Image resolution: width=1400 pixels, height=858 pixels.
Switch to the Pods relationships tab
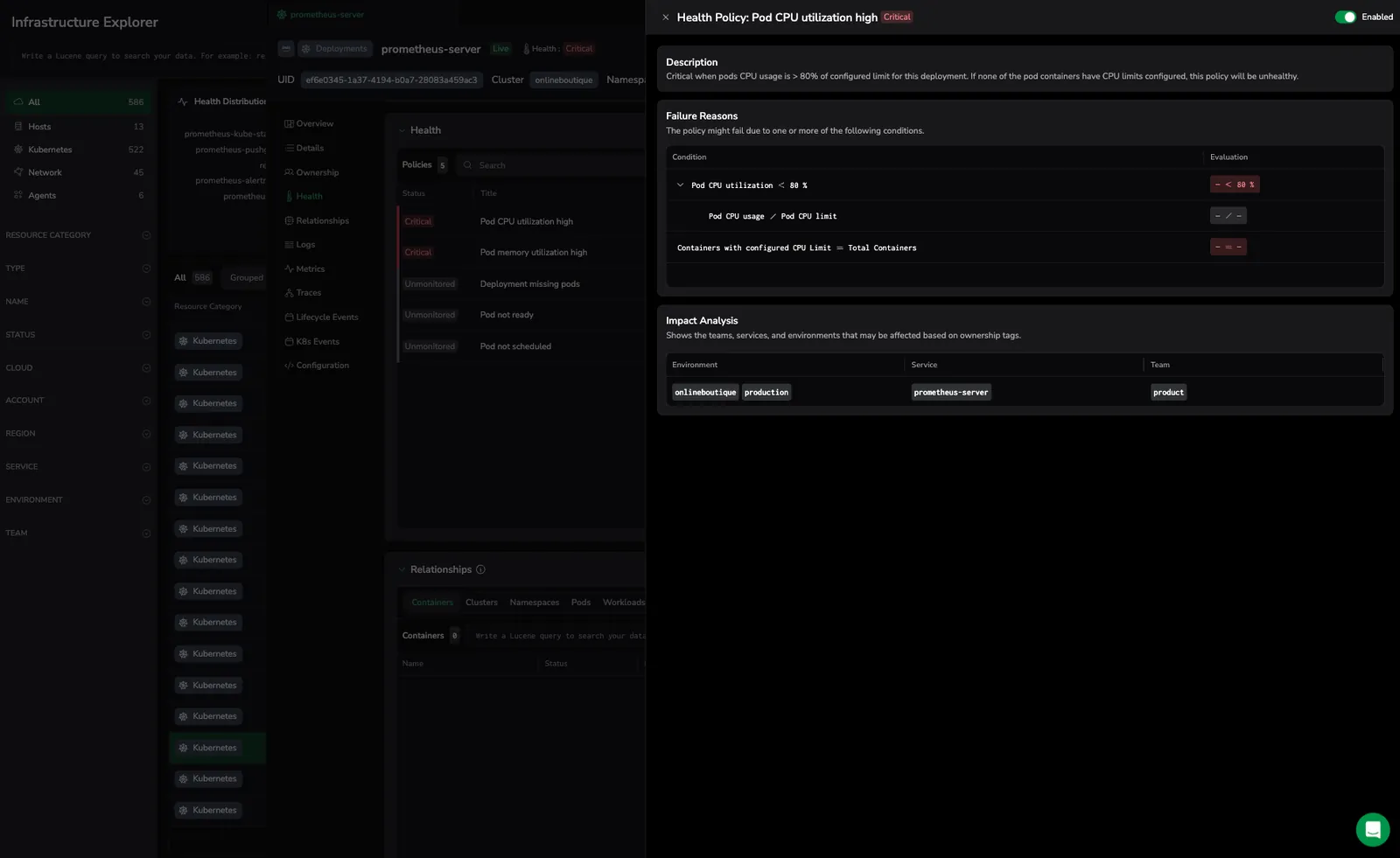(581, 603)
